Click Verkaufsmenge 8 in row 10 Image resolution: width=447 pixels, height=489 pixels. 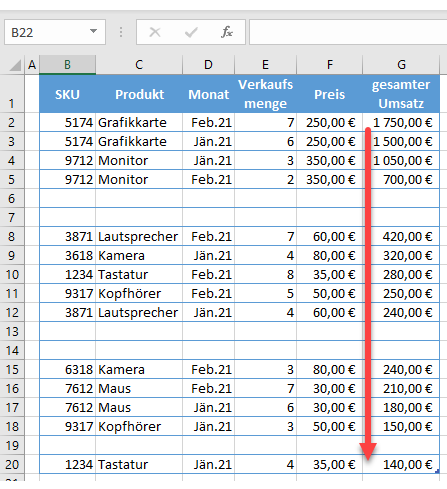pos(265,274)
